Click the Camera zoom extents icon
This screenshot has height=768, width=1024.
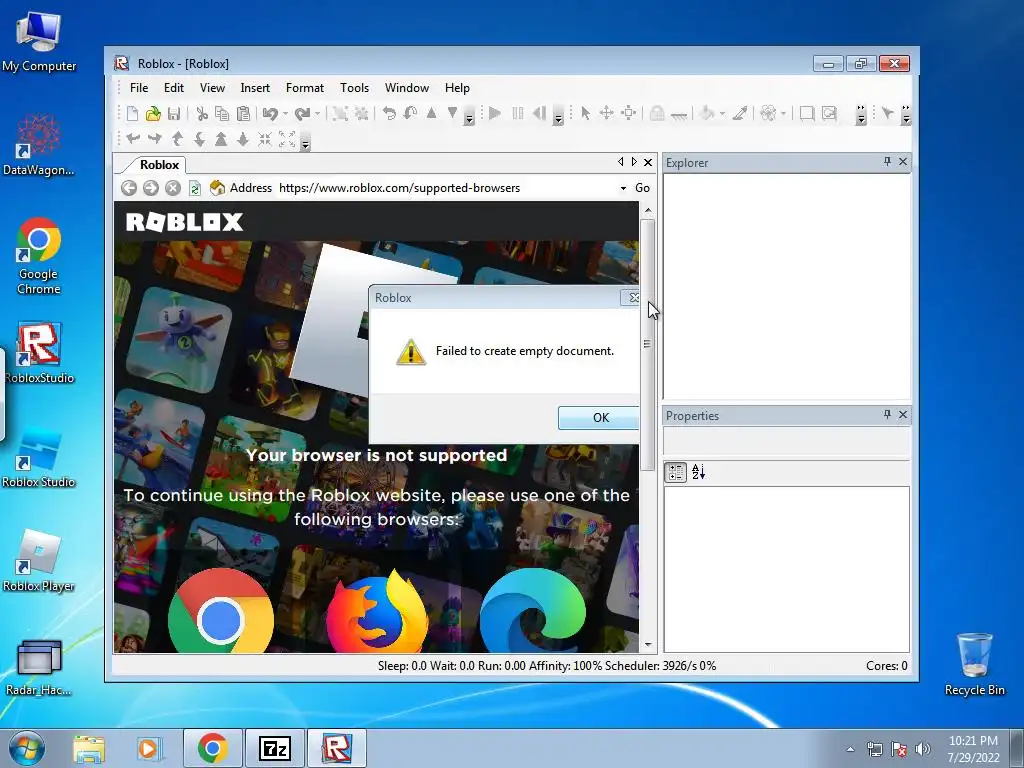pyautogui.click(x=287, y=138)
